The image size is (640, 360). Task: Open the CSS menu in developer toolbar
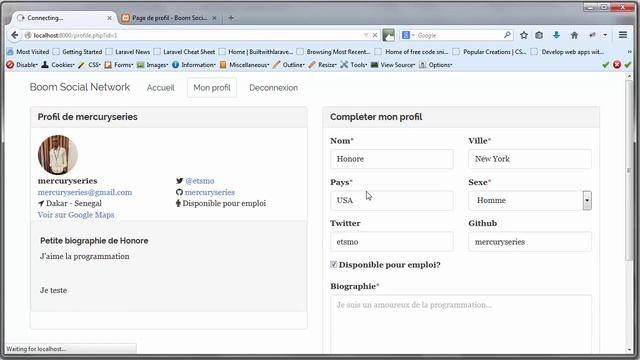point(90,65)
